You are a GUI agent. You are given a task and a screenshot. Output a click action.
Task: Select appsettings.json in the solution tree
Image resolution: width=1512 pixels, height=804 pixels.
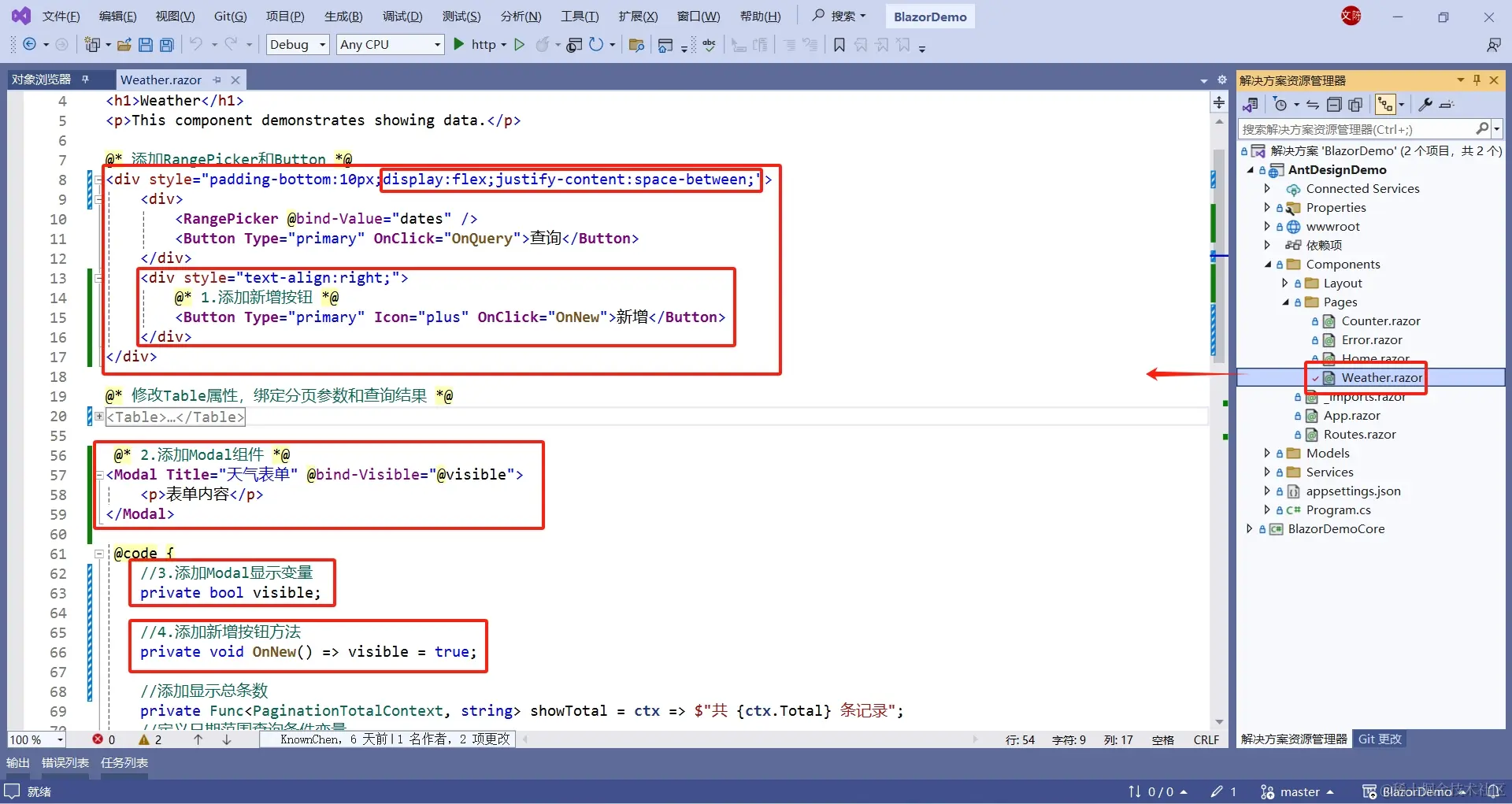click(1353, 491)
